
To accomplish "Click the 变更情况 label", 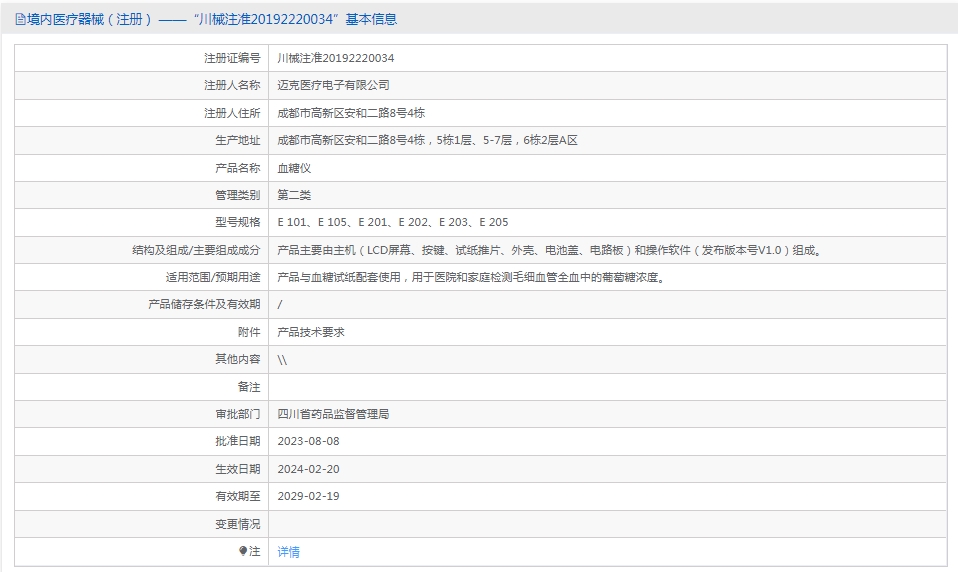I will [x=238, y=524].
